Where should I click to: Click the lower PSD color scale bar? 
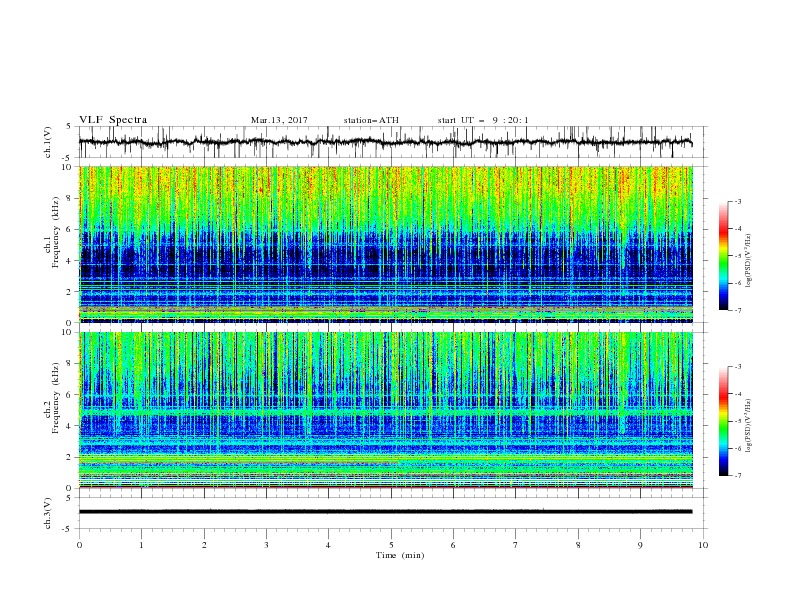coord(723,421)
